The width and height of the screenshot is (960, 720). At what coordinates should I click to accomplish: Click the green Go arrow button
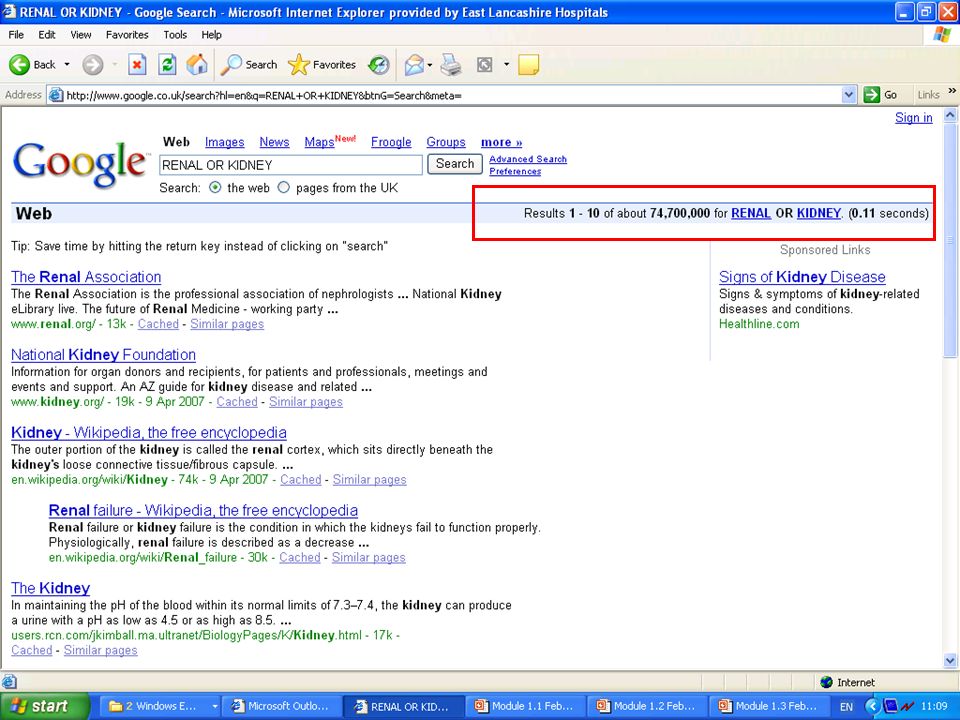coord(871,95)
